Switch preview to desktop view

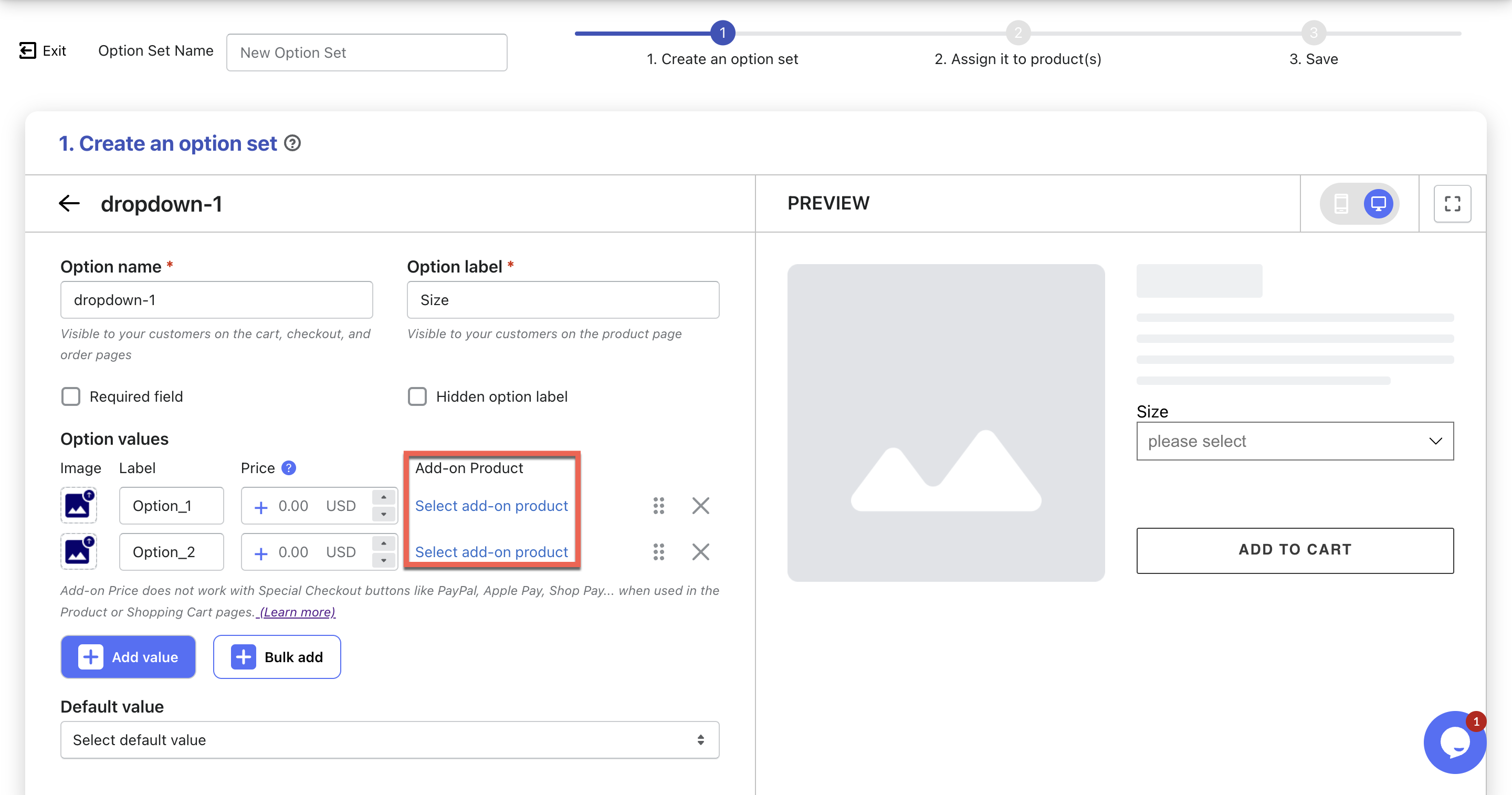[1378, 204]
